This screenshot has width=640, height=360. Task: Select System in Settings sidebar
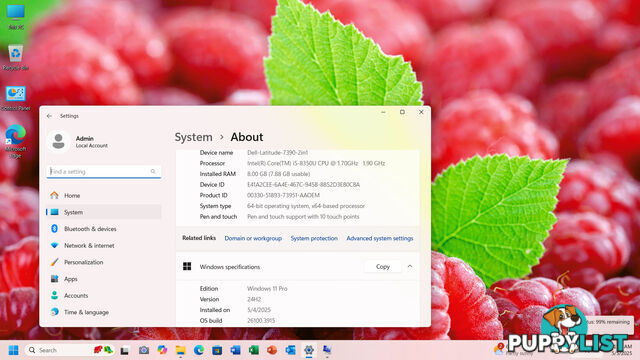tap(104, 212)
